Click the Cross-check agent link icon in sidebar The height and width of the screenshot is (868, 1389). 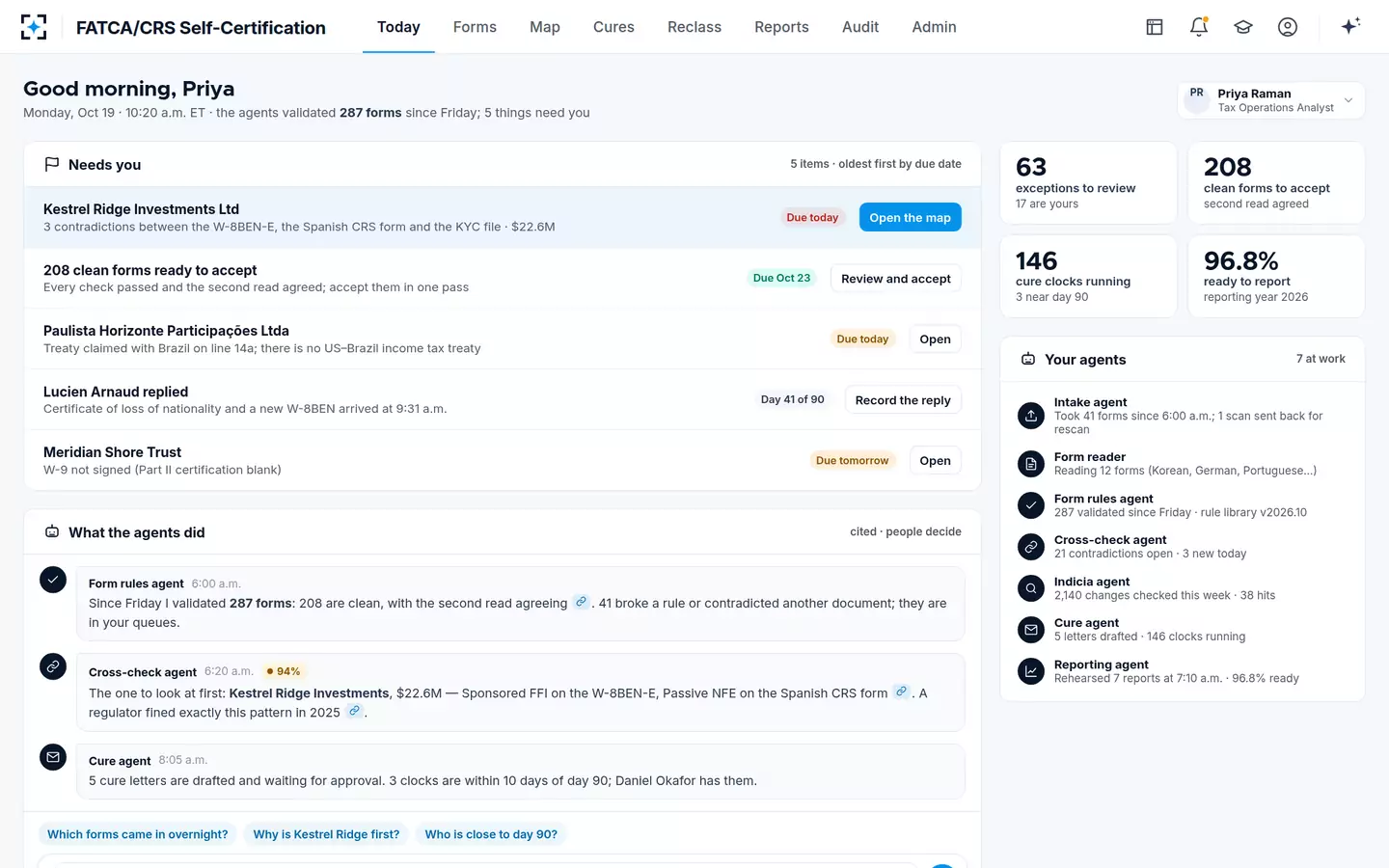(x=1031, y=547)
